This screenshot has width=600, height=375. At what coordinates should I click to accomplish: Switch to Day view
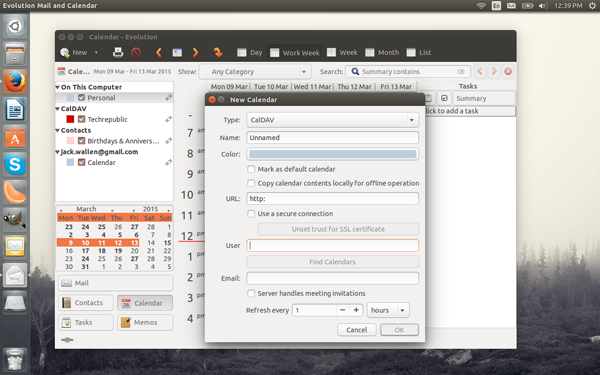249,52
